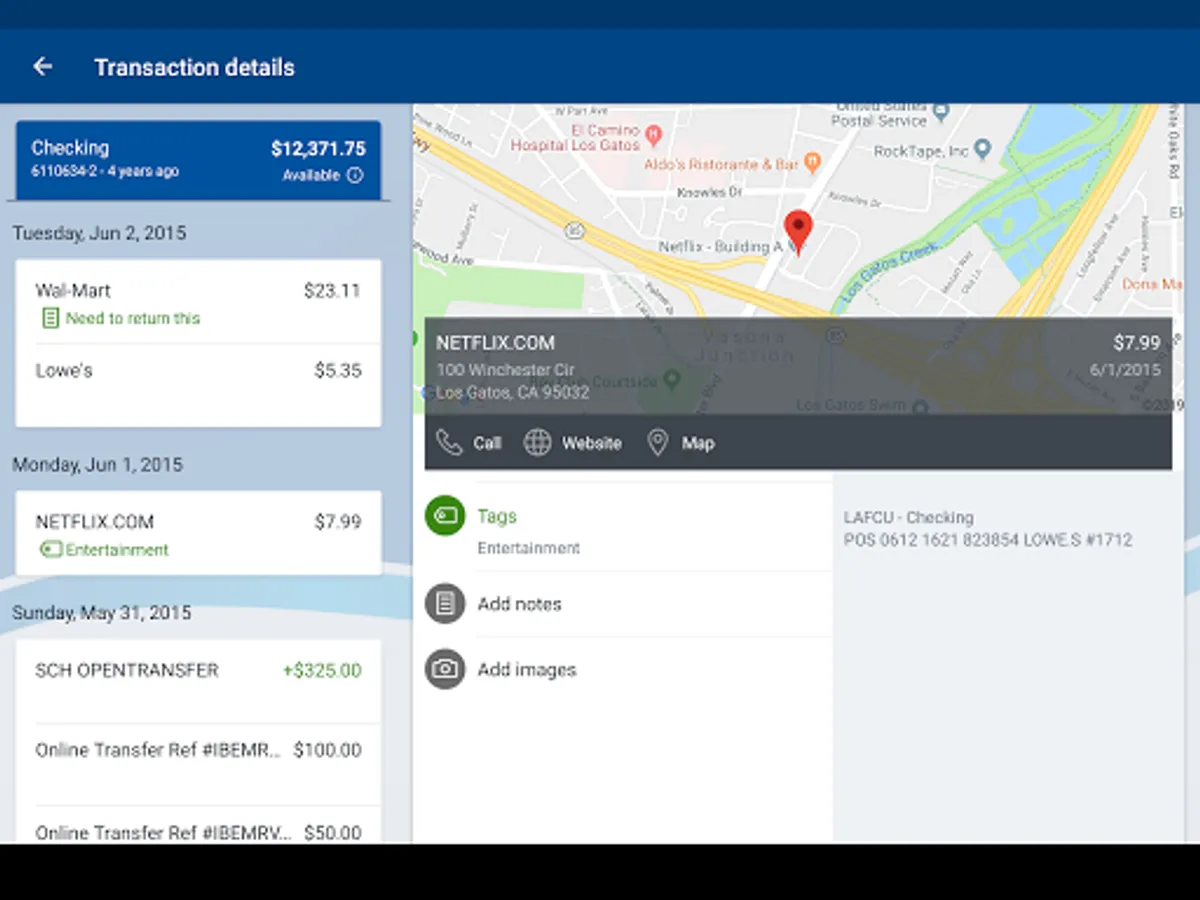
Task: Click the Map label
Action: click(698, 443)
